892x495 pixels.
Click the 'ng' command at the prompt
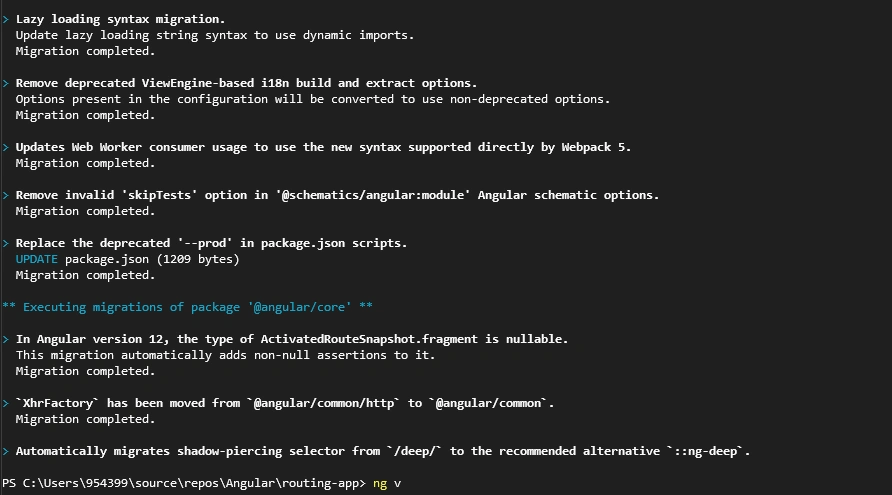[380, 484]
